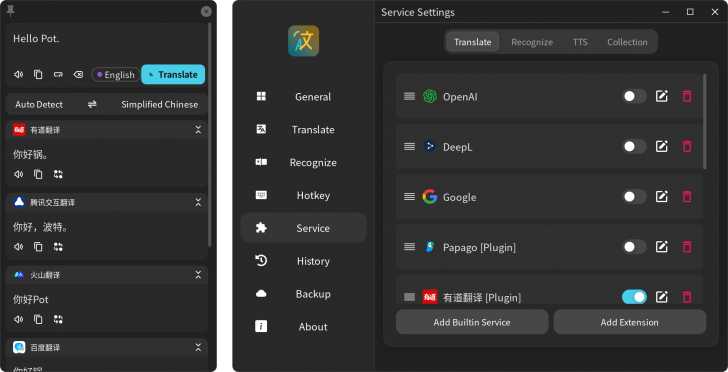Click Add Builtin Service button
Screen dimensions: 728x372
pos(472,322)
